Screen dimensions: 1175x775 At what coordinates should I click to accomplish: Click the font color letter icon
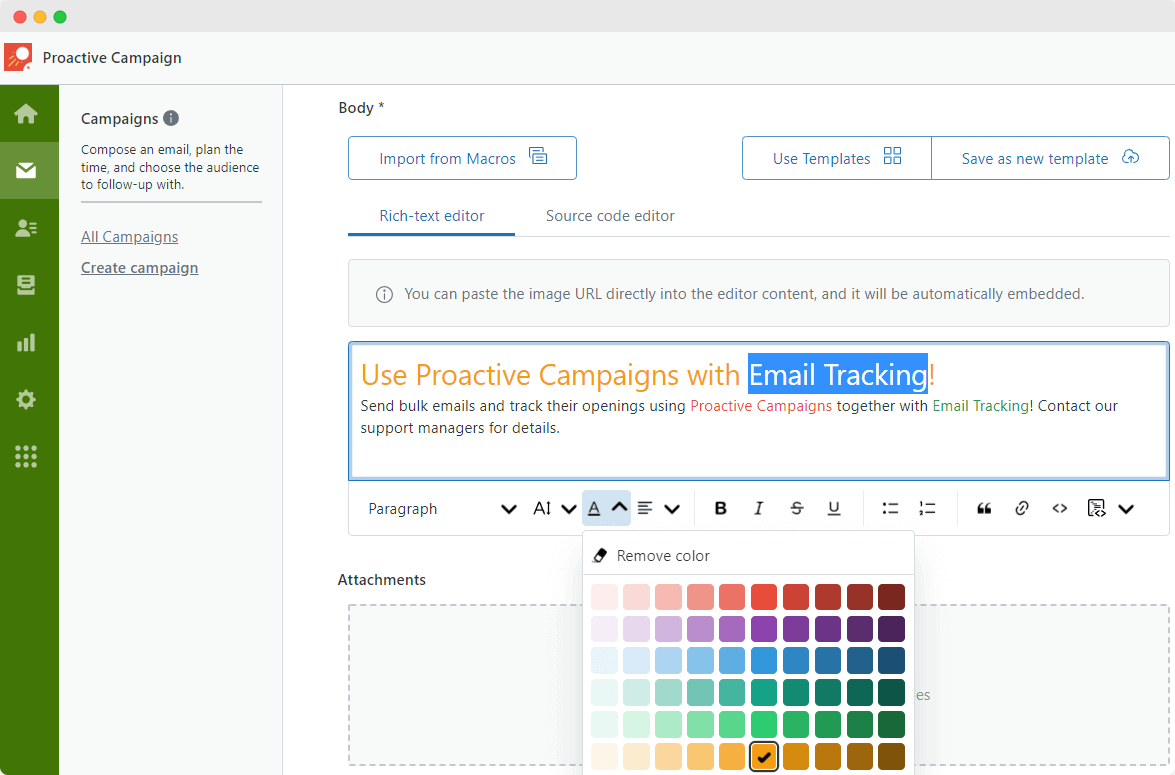tap(594, 509)
